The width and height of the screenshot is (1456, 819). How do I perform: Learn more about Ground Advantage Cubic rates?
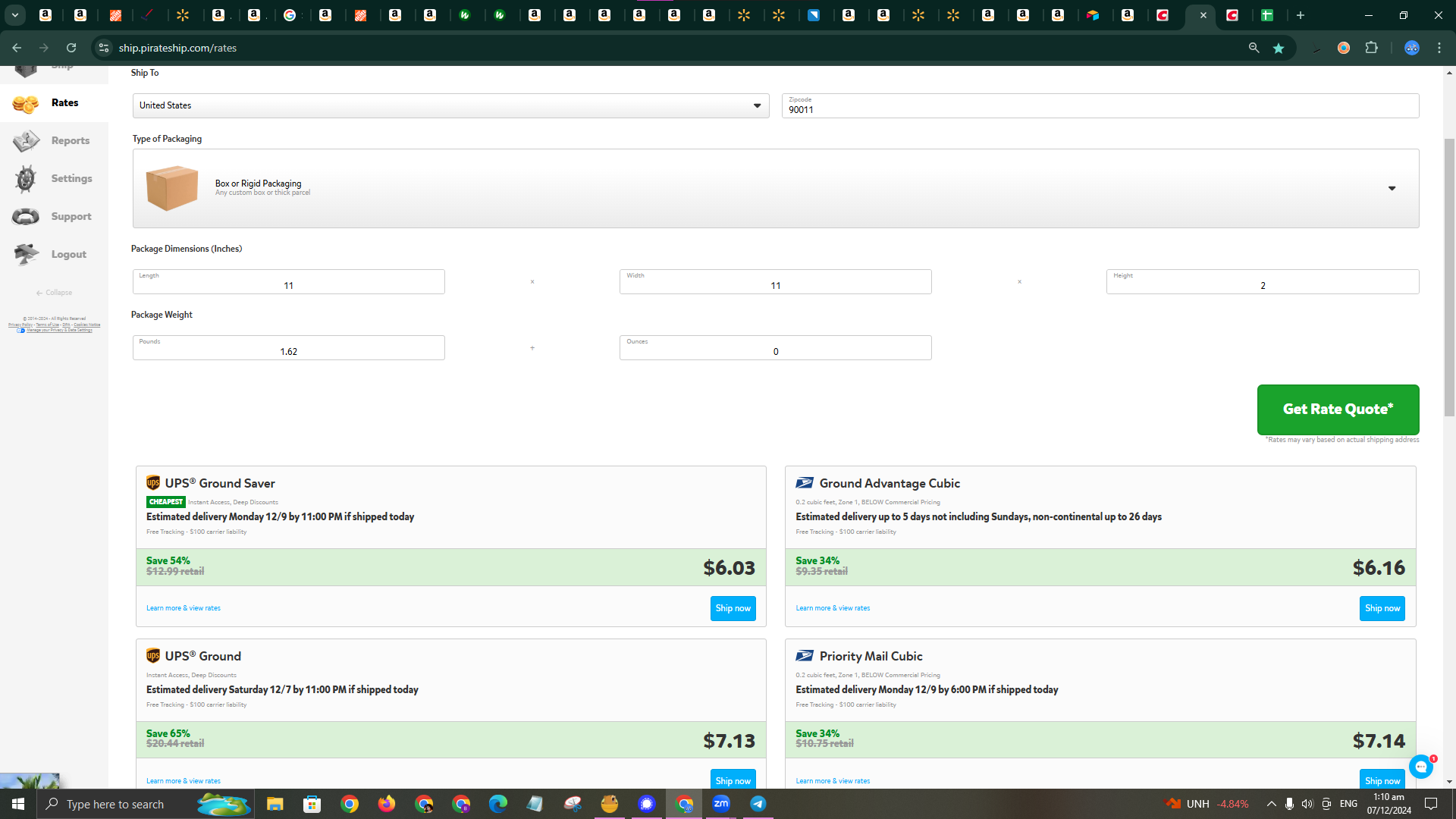pyautogui.click(x=833, y=608)
